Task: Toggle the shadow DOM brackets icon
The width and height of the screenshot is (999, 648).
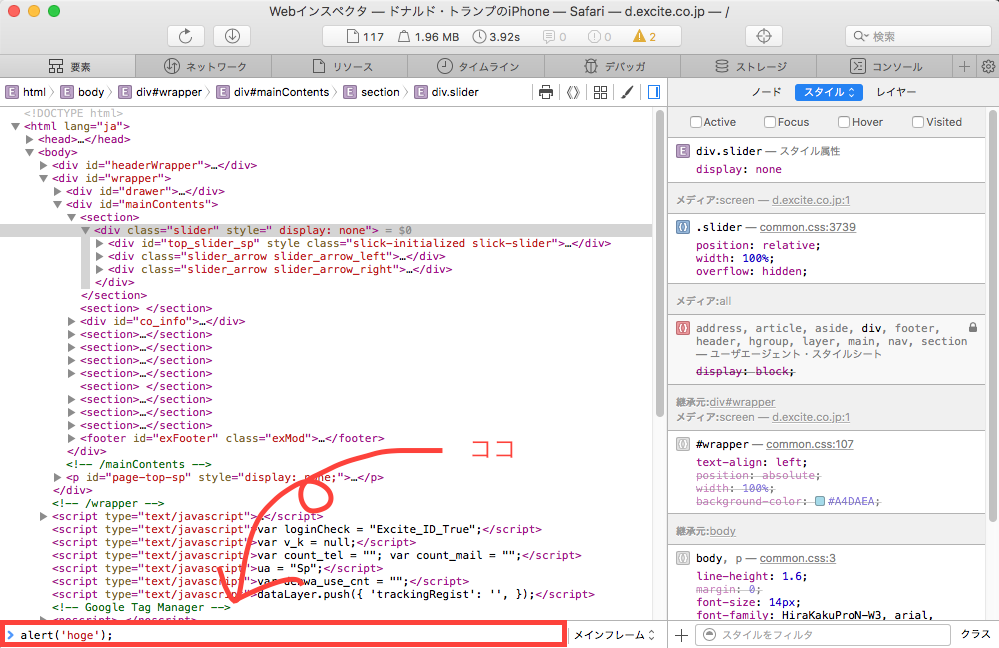Action: point(573,92)
